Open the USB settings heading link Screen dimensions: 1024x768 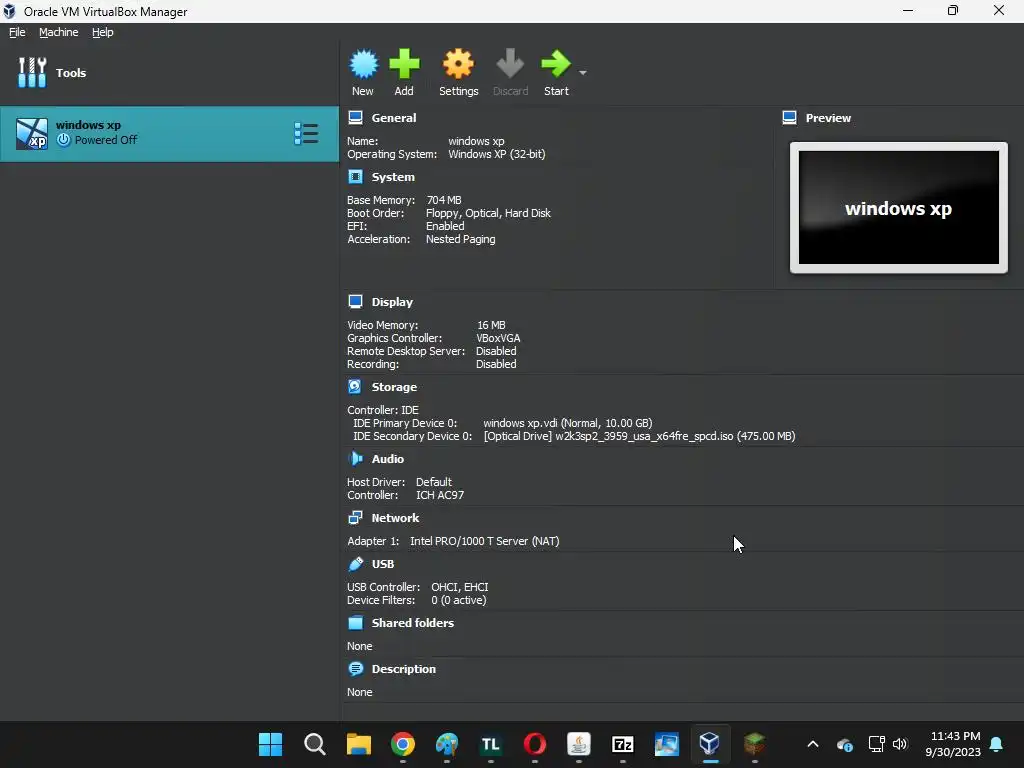pos(383,564)
